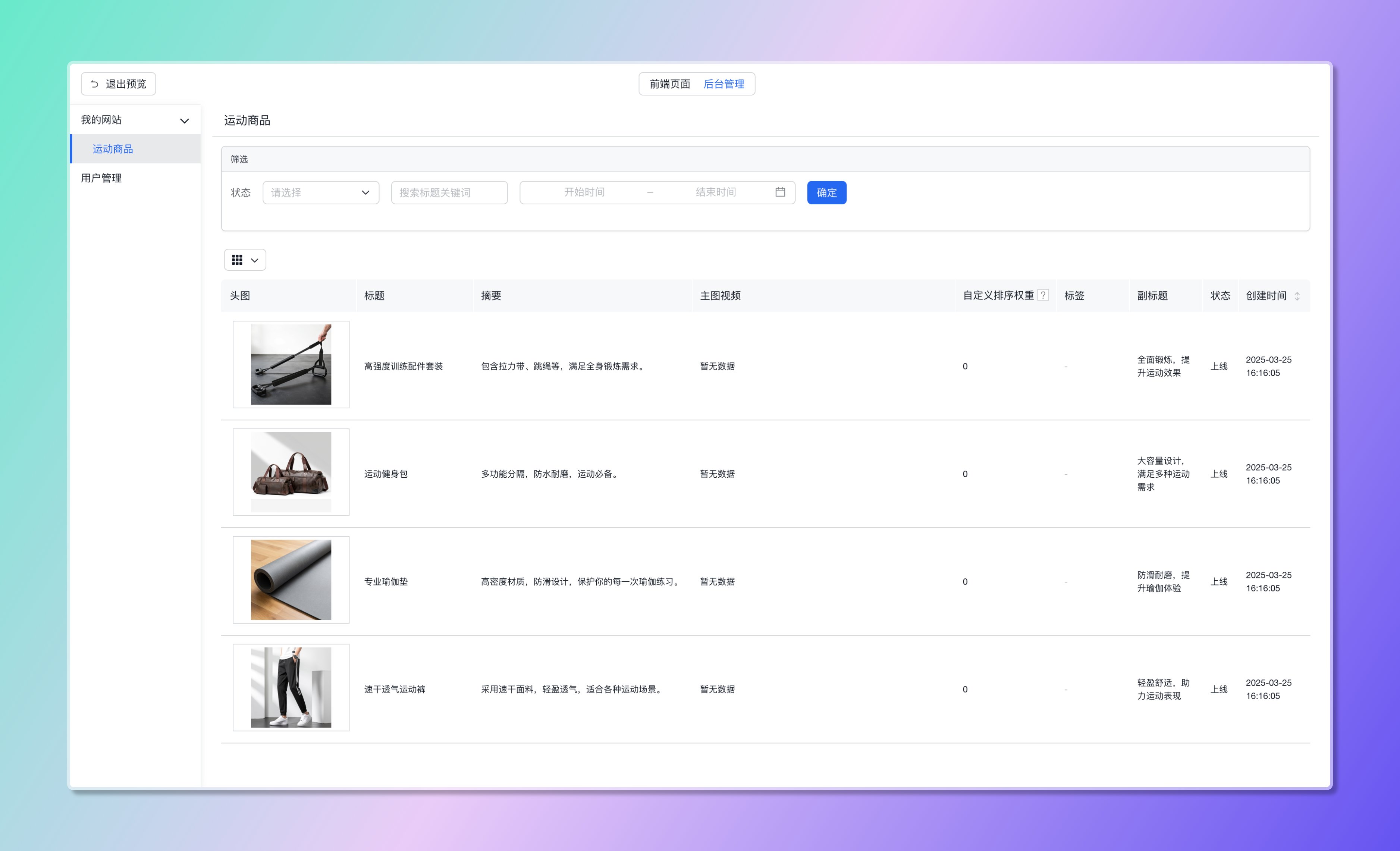Click subtitle 大容量设计，满足多种运动需求
1400x851 pixels.
(1163, 474)
